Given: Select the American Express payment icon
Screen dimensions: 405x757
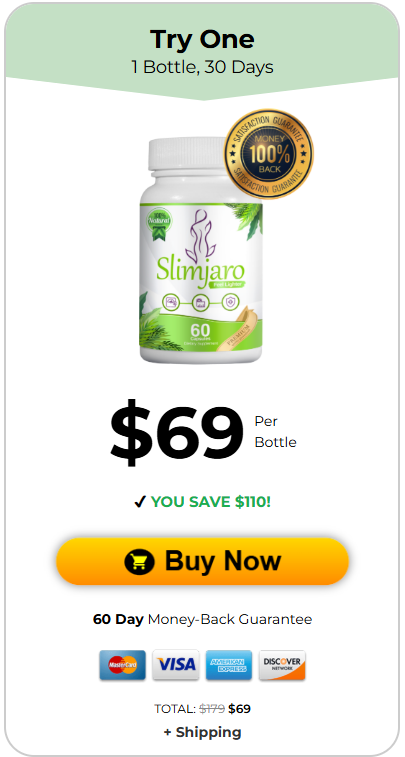Looking at the screenshot, I should click(229, 665).
